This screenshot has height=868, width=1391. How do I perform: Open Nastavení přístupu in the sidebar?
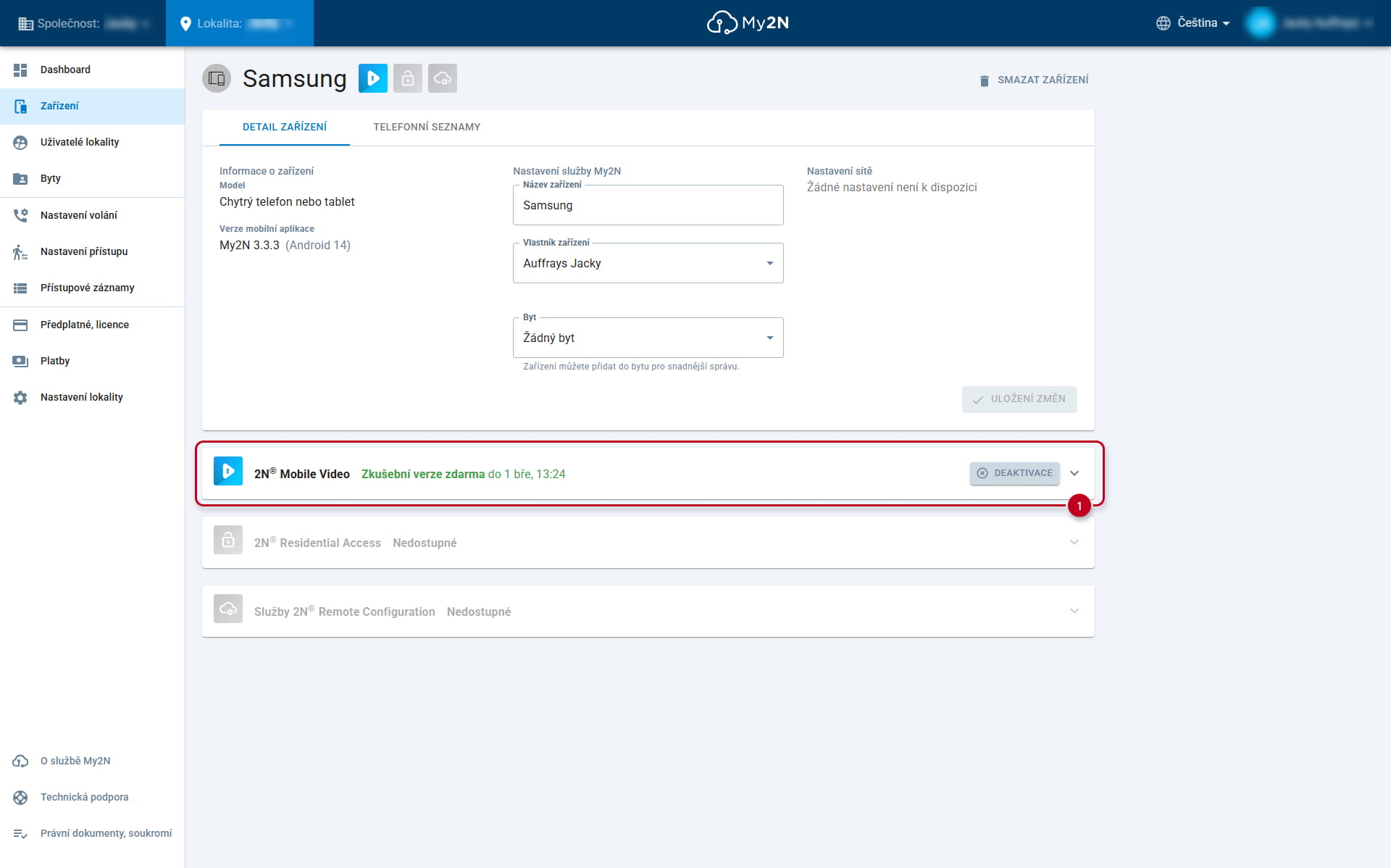(x=93, y=251)
